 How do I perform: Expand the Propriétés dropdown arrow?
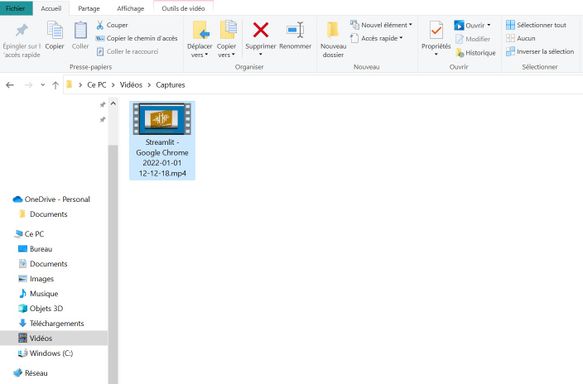[x=436, y=55]
